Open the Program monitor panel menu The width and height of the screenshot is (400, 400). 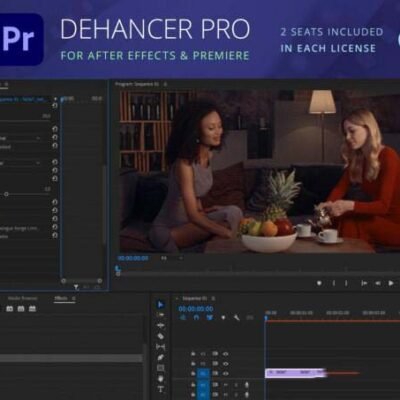coord(165,84)
